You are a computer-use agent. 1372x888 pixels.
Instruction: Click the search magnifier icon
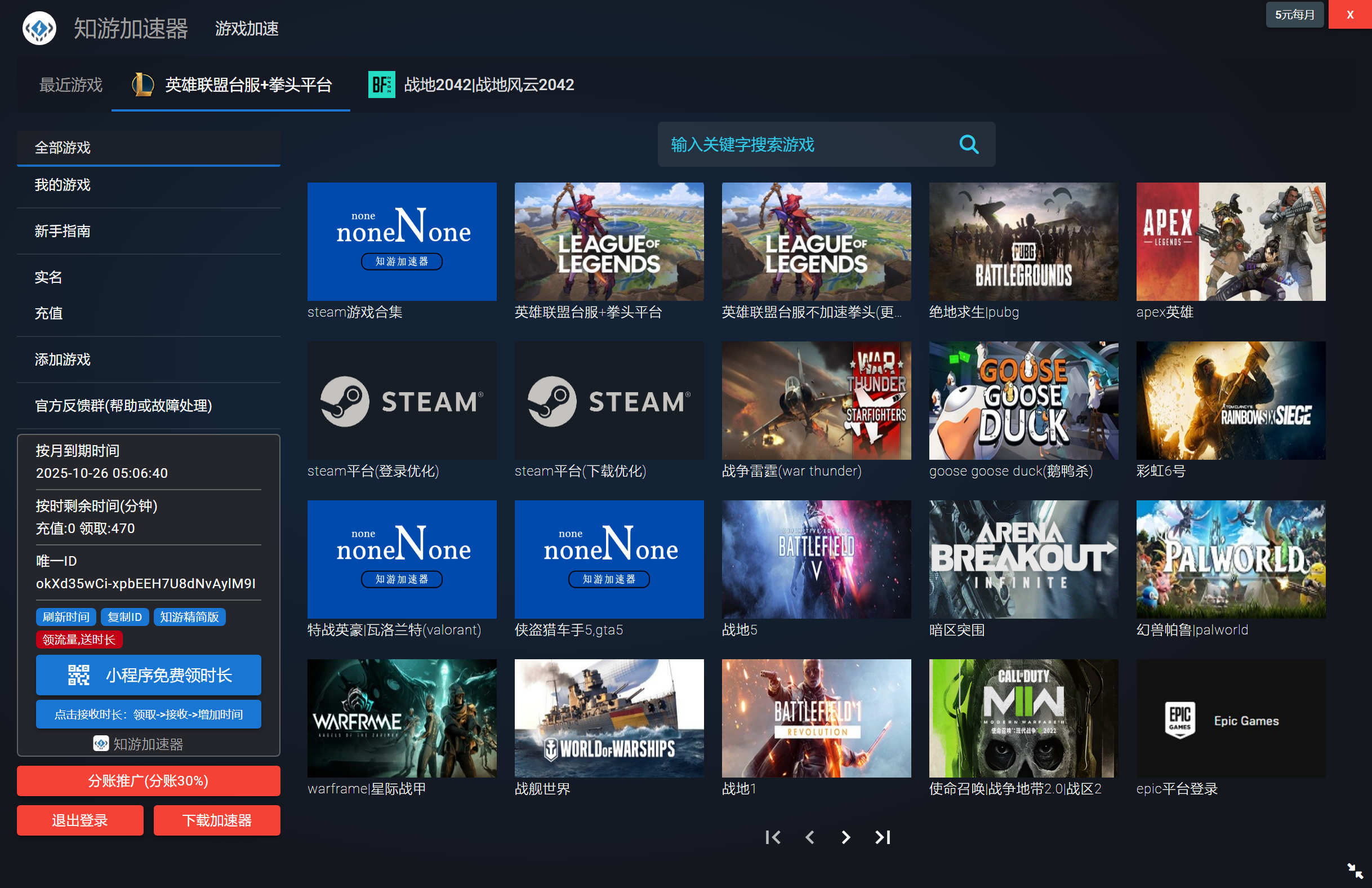tap(969, 144)
